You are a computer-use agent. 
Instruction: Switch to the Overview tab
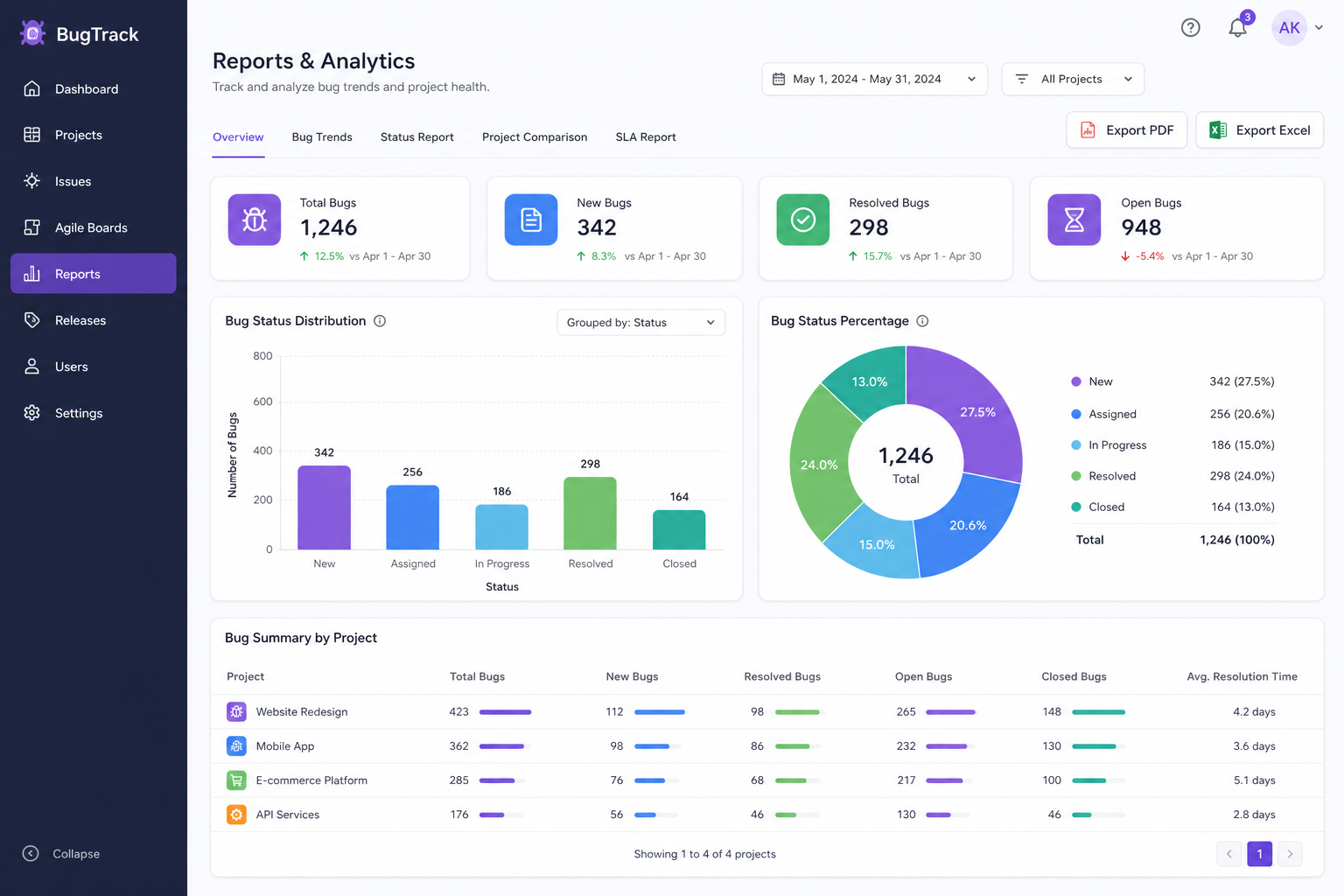coord(238,137)
